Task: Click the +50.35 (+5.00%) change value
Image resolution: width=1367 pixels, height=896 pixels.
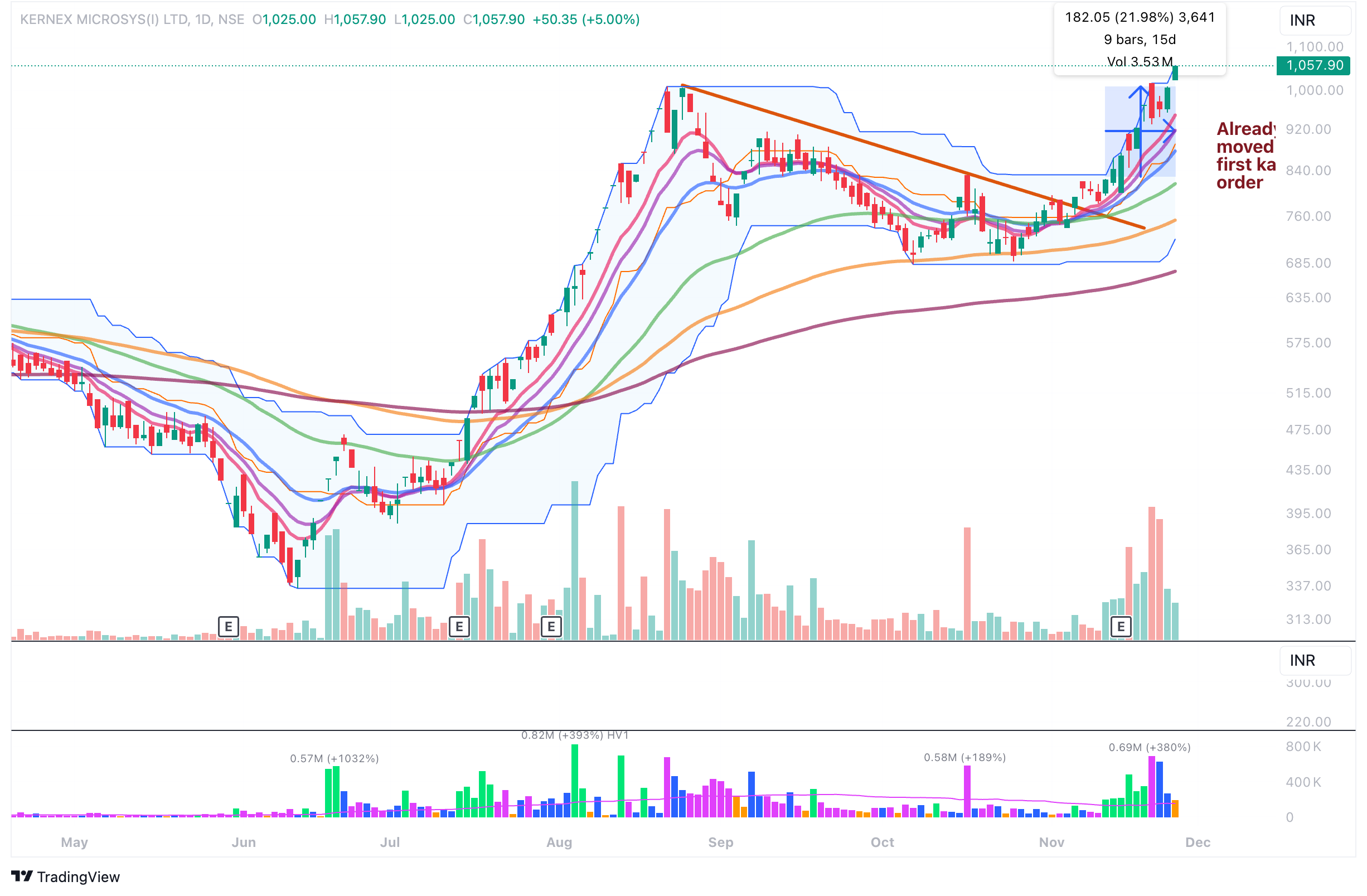Action: point(586,20)
